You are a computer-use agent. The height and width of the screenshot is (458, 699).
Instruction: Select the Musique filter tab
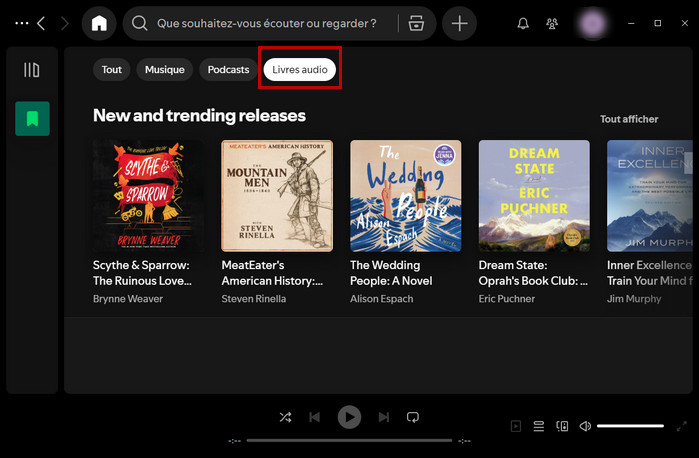[x=164, y=69]
